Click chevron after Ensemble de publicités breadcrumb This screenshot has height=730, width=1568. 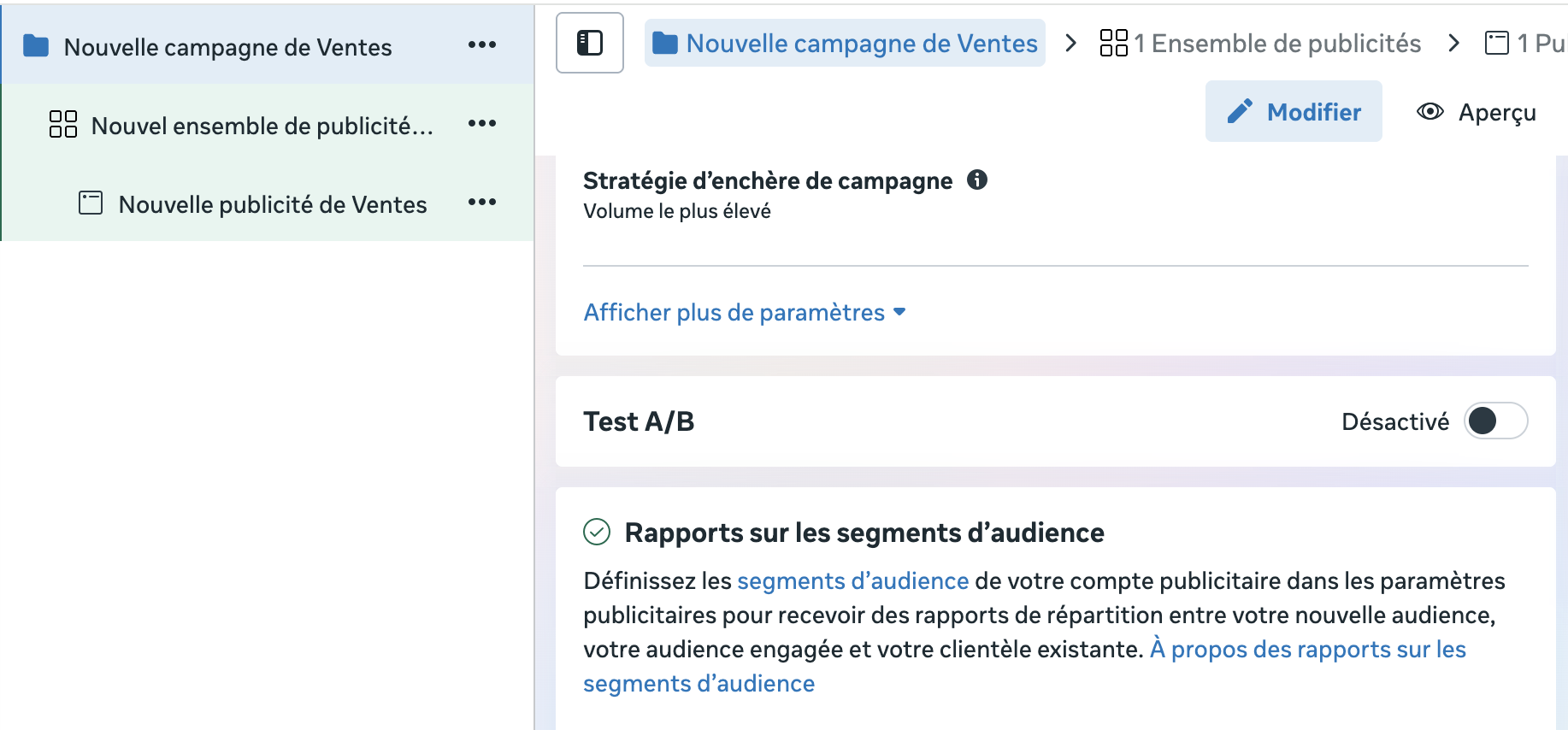pyautogui.click(x=1453, y=43)
